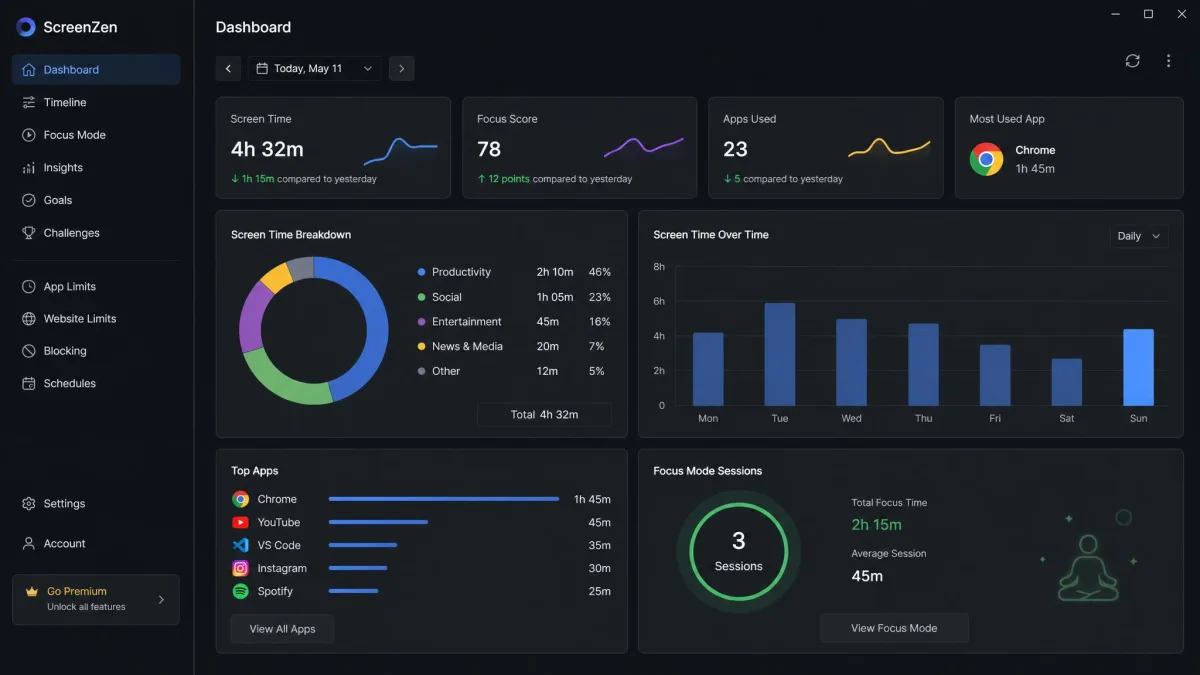Viewport: 1200px width, 675px height.
Task: Click the Focus Mode icon in sidebar
Action: (28, 135)
